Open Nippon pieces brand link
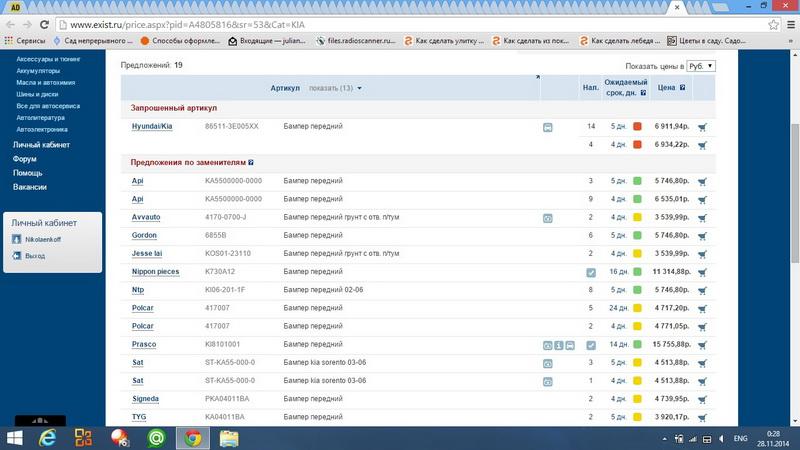800x450 pixels. [156, 272]
